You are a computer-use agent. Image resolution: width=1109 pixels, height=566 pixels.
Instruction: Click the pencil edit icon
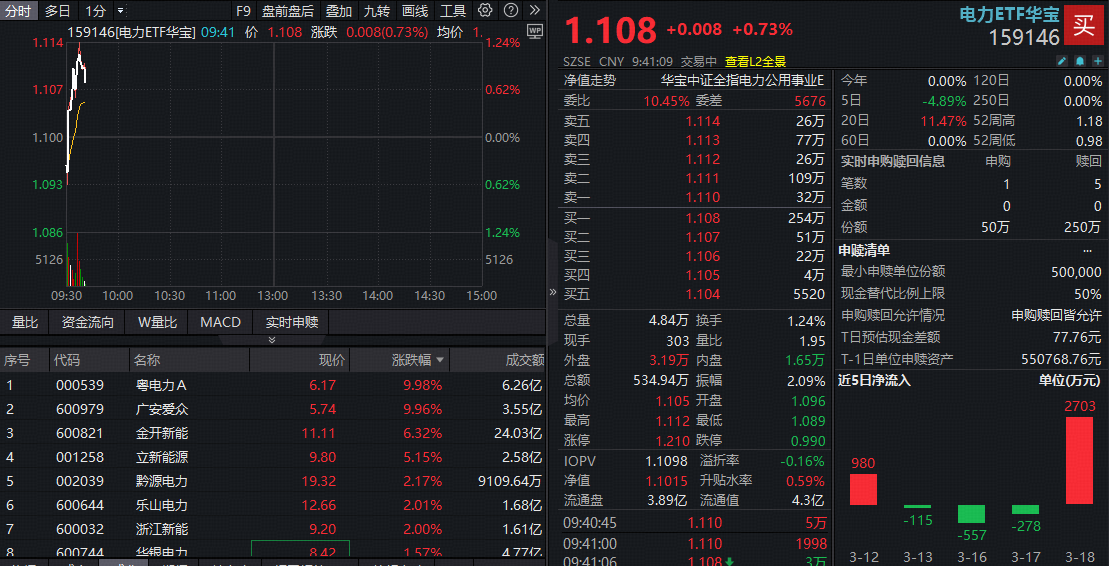point(1062,61)
